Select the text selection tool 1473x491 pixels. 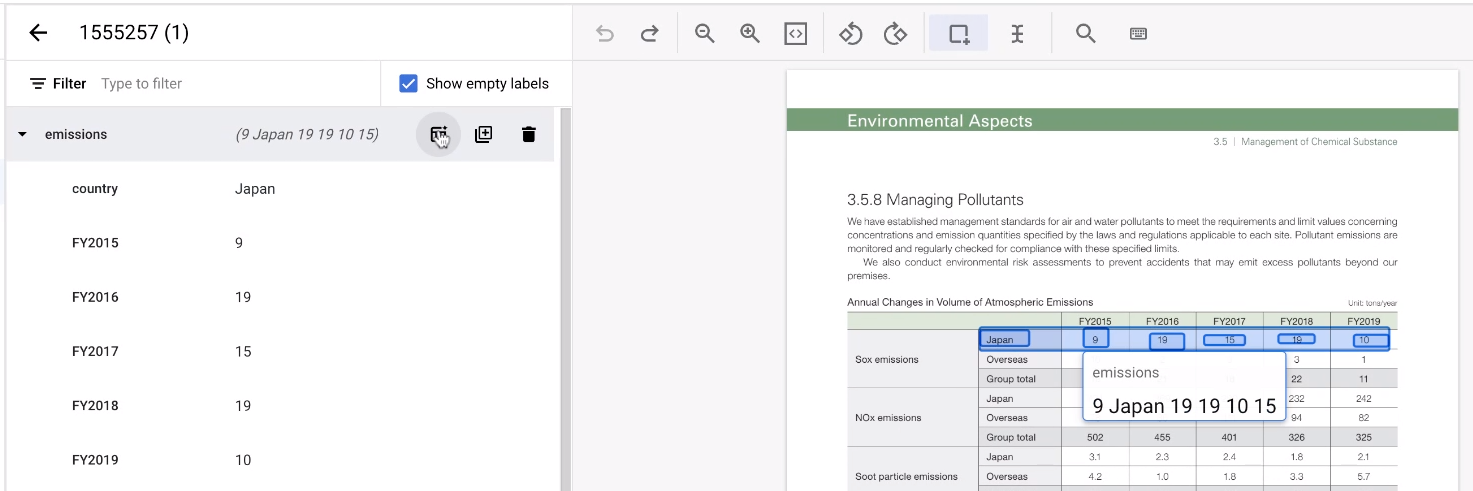click(1017, 34)
